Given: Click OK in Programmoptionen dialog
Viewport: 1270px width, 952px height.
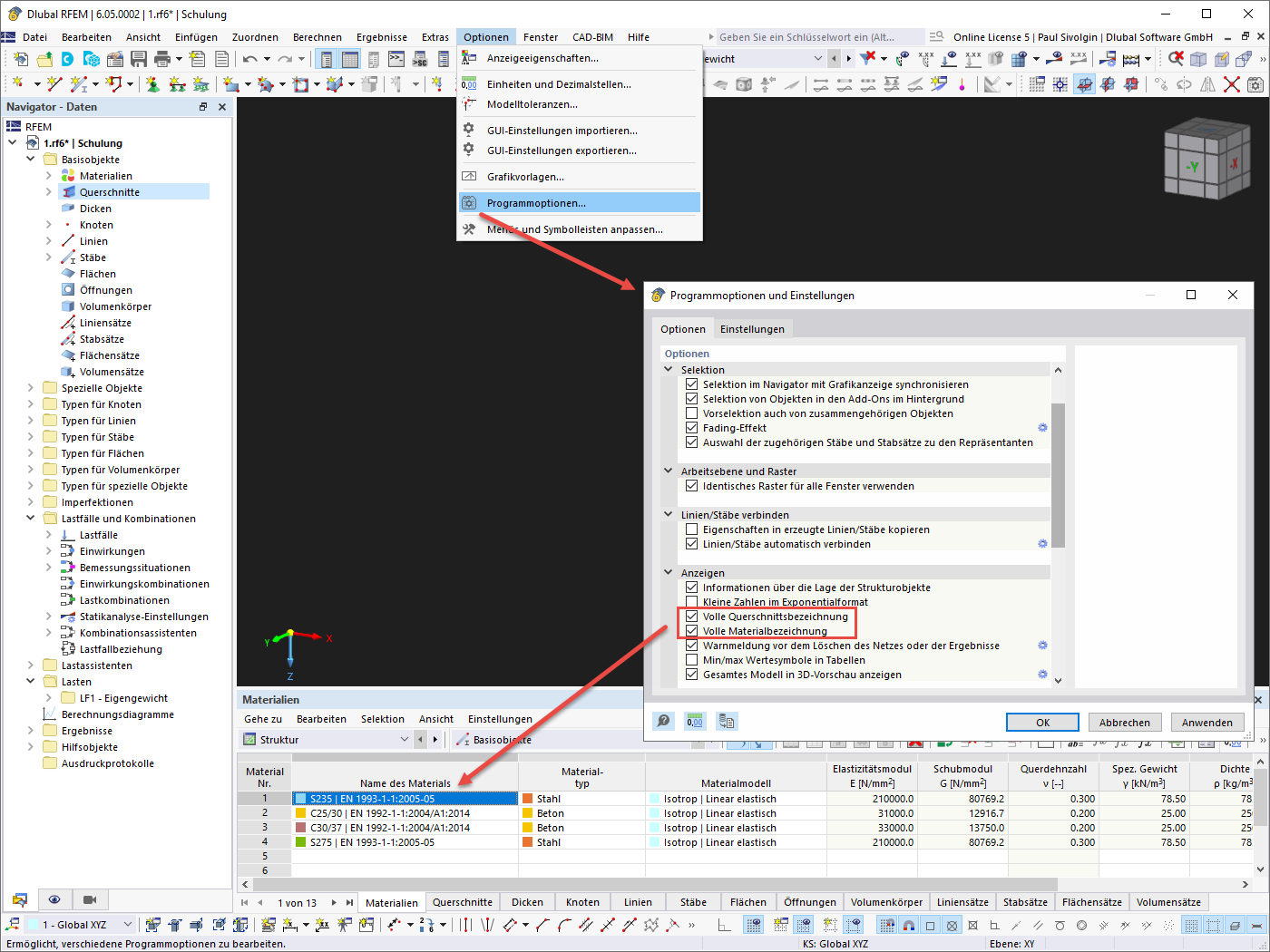Looking at the screenshot, I should coord(1042,723).
